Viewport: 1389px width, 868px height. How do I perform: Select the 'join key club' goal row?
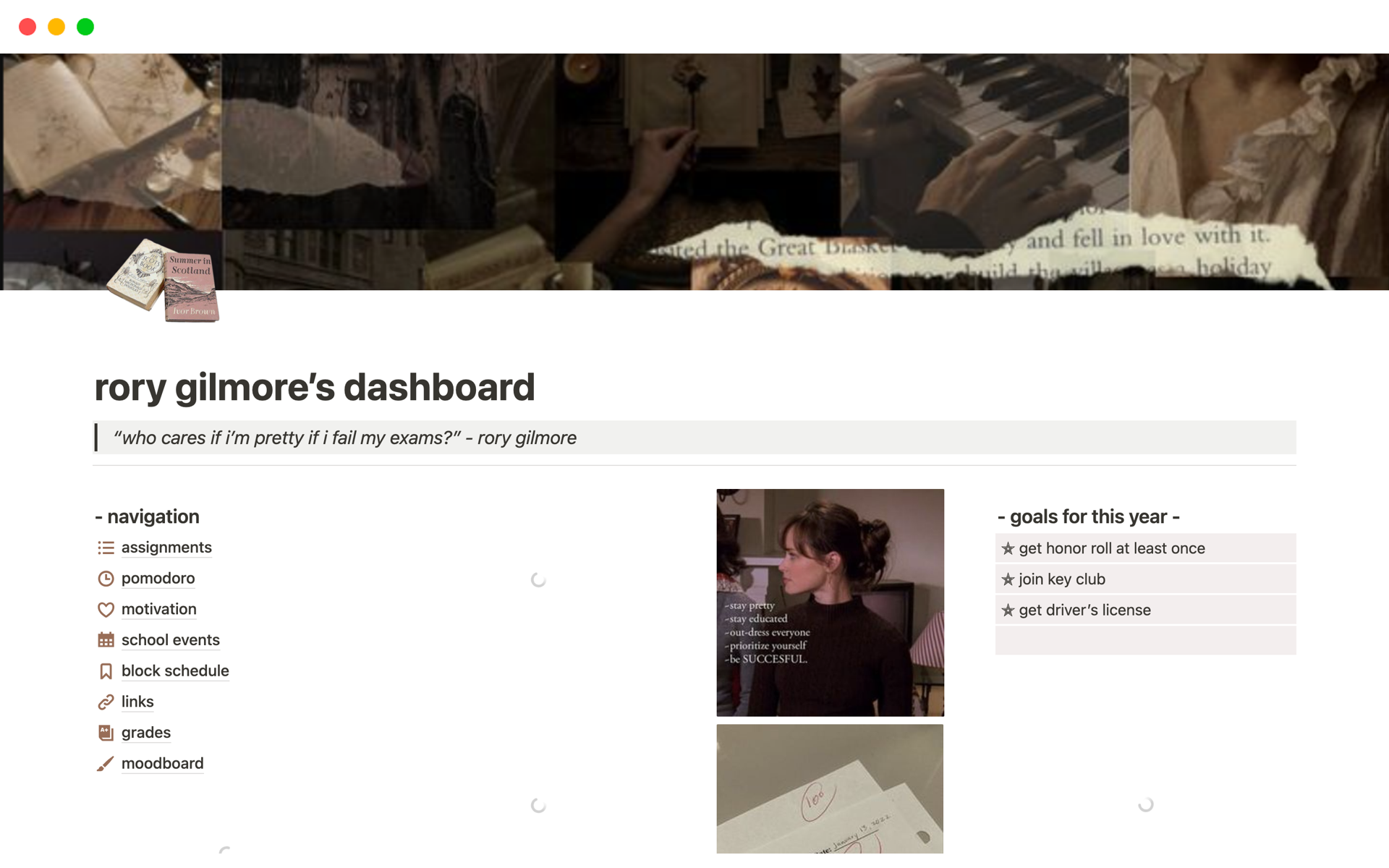pos(1145,579)
